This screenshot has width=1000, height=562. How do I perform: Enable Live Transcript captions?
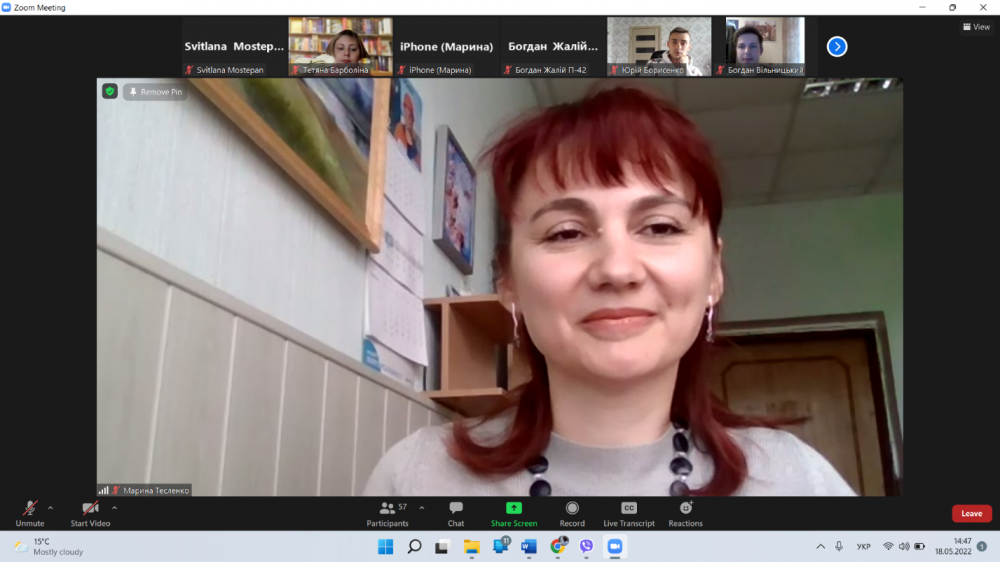point(629,511)
